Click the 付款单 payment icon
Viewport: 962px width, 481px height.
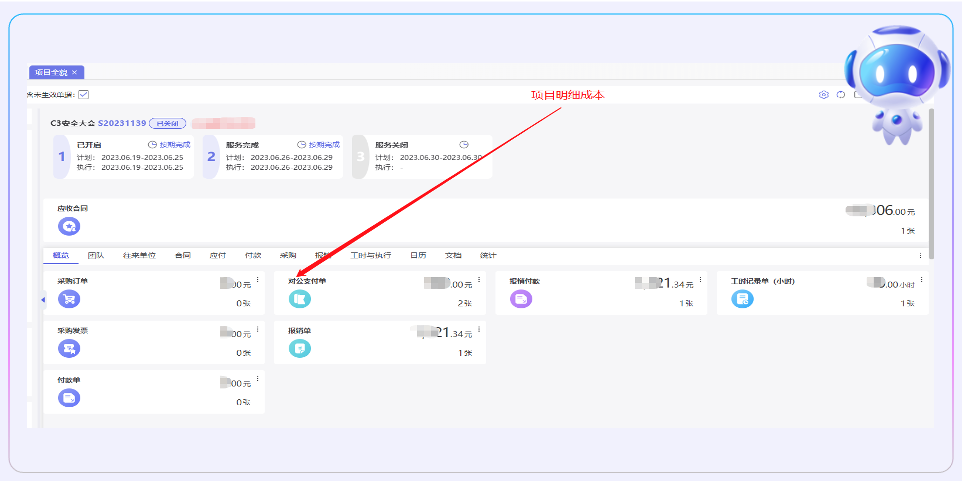69,398
